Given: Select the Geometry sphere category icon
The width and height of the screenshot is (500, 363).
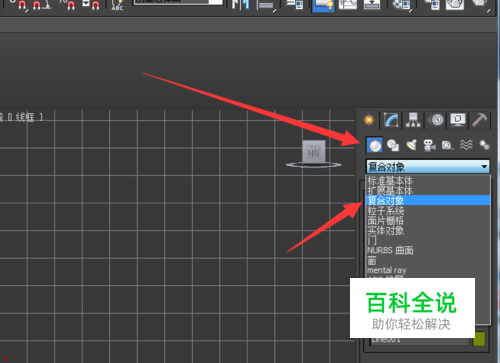Looking at the screenshot, I should (375, 145).
